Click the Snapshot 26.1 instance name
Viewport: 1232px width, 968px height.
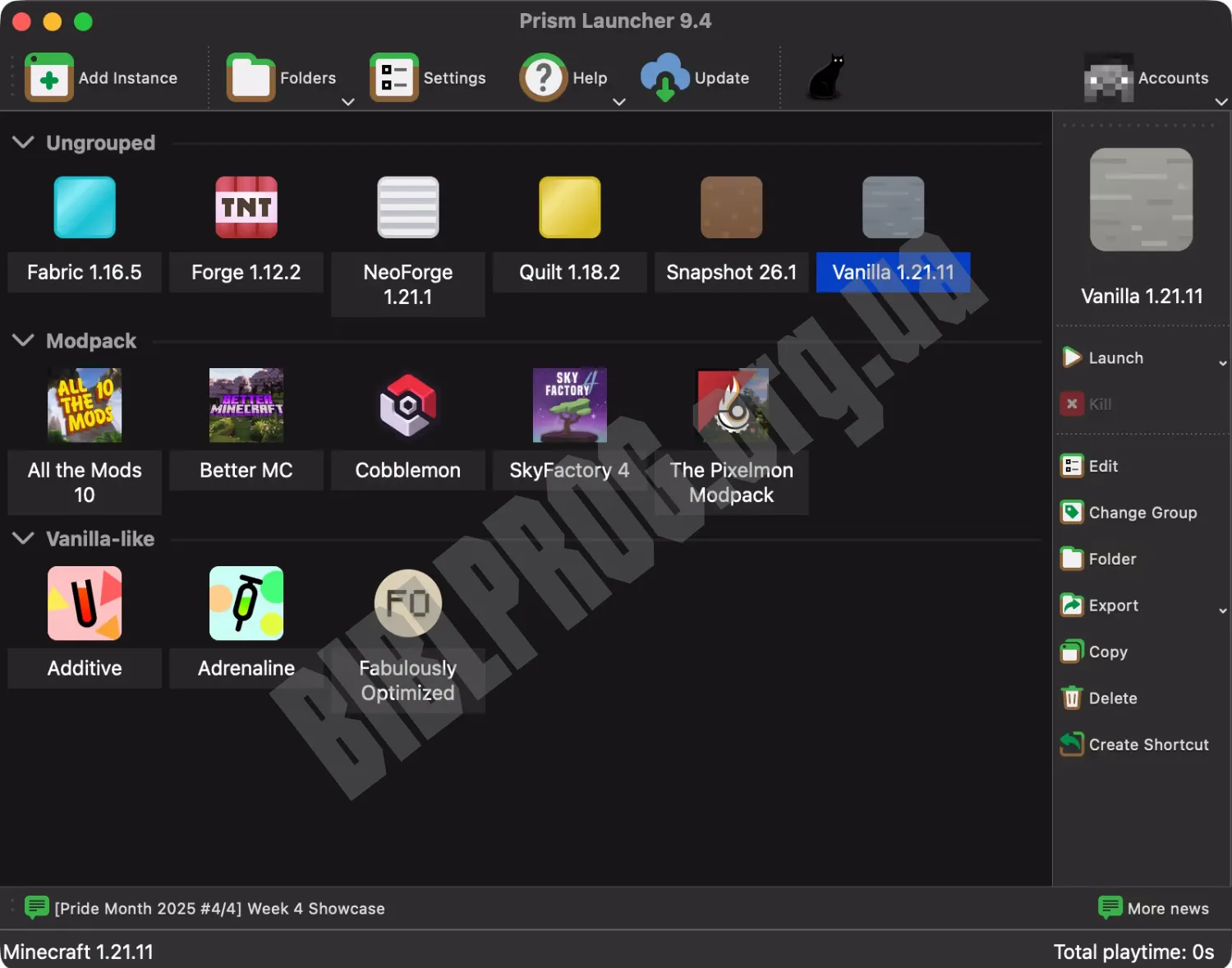point(732,272)
